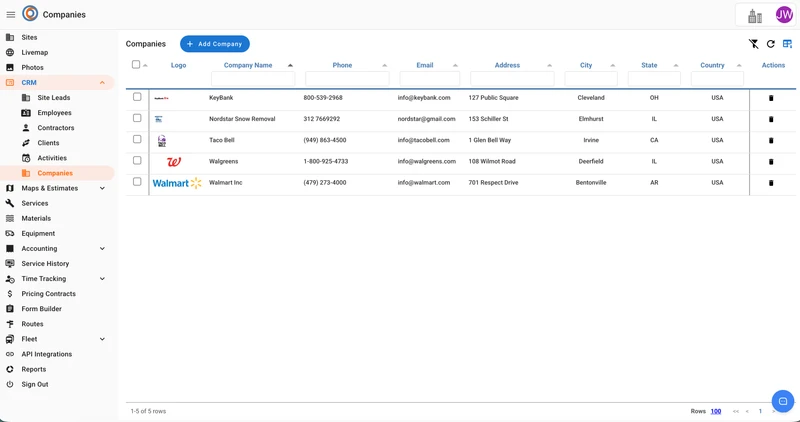Open Contractors under CRM
This screenshot has width=800, height=422.
(x=58, y=128)
